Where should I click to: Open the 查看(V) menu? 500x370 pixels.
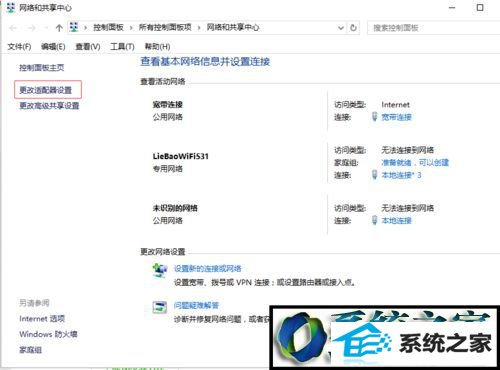tap(88, 47)
